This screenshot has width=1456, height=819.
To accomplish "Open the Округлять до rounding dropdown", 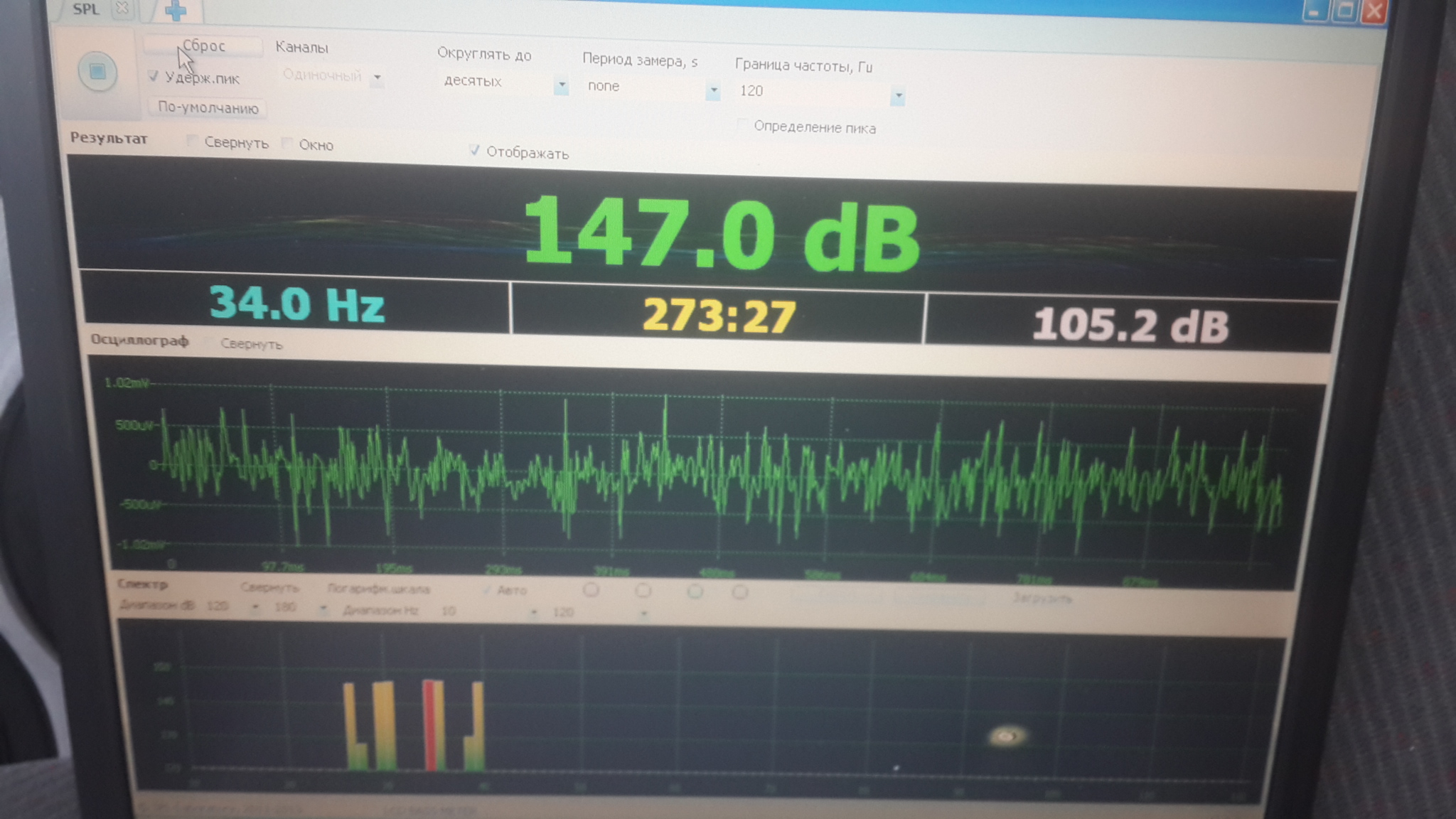I will [561, 85].
